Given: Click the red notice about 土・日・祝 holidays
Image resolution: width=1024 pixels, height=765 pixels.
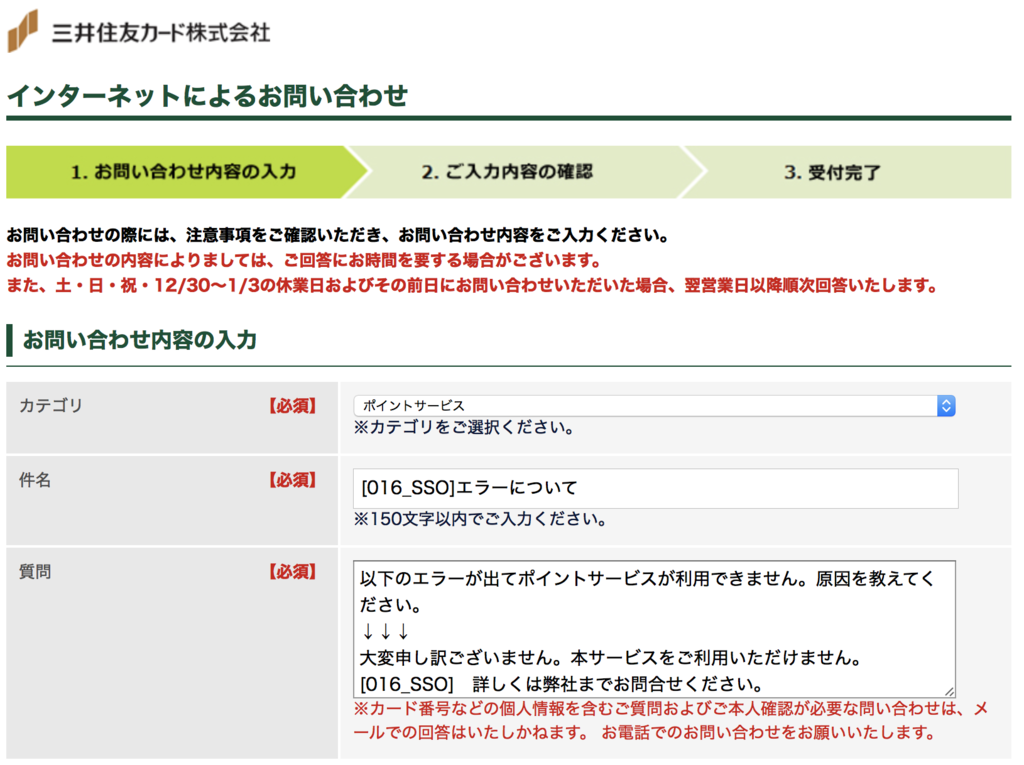Looking at the screenshot, I should coord(472,285).
